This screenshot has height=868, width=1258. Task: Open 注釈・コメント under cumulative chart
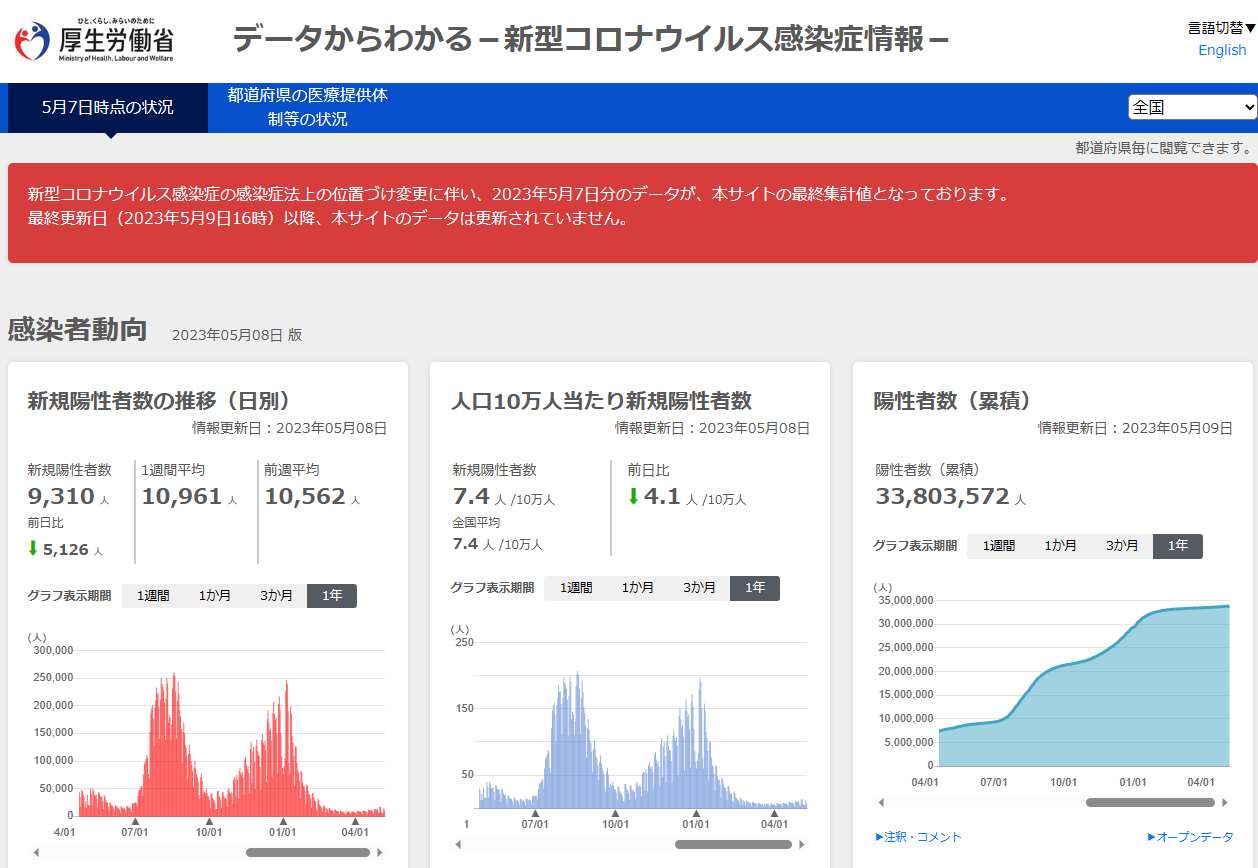[x=918, y=837]
